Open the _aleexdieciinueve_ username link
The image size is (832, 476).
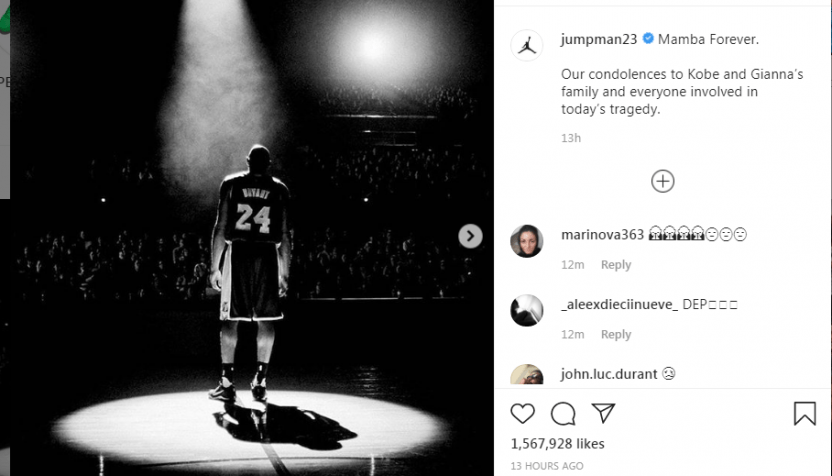[620, 304]
